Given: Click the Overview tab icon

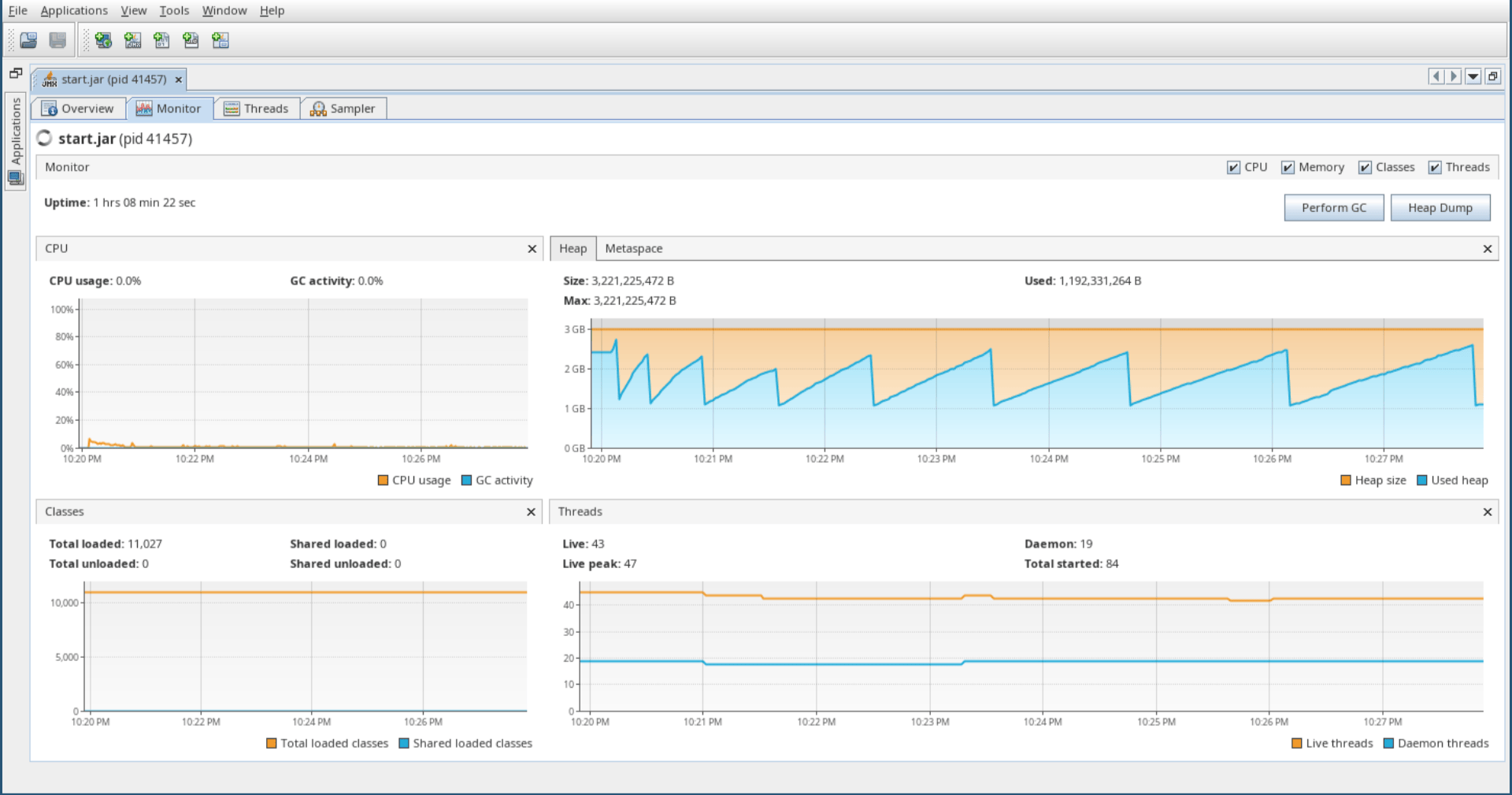Looking at the screenshot, I should tap(49, 109).
